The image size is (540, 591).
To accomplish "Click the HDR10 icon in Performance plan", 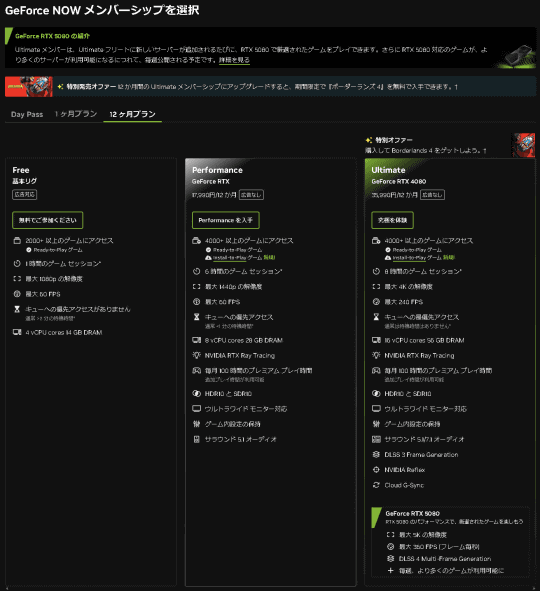I will click(196, 393).
